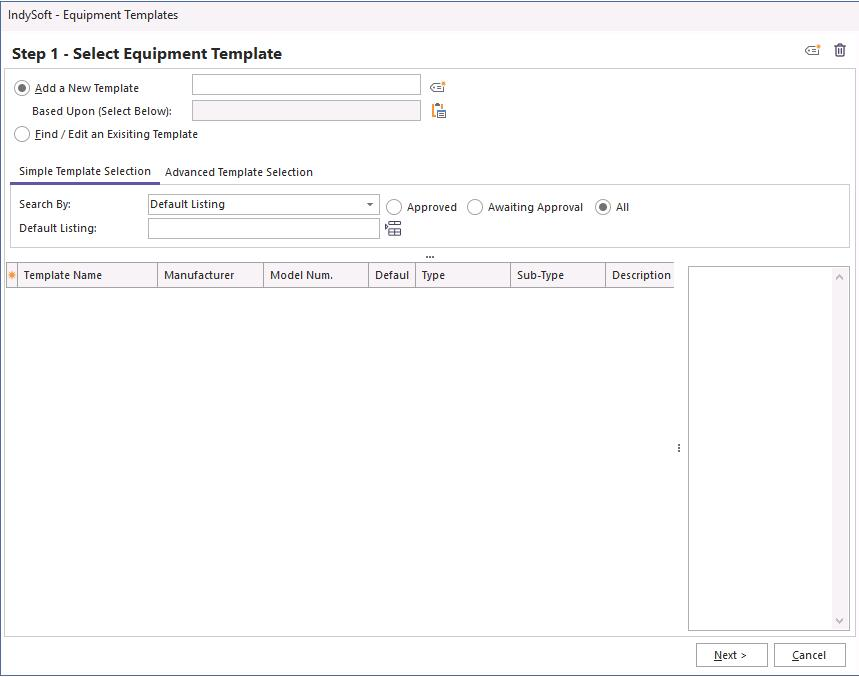The image size is (859, 677).
Task: Open the Simple Template Selection tab
Action: pos(85,171)
